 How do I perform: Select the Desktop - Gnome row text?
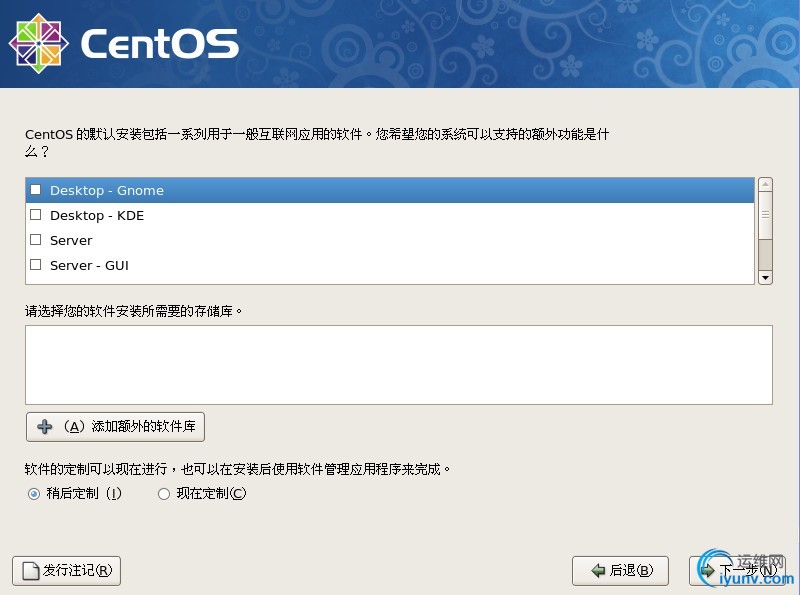click(107, 190)
